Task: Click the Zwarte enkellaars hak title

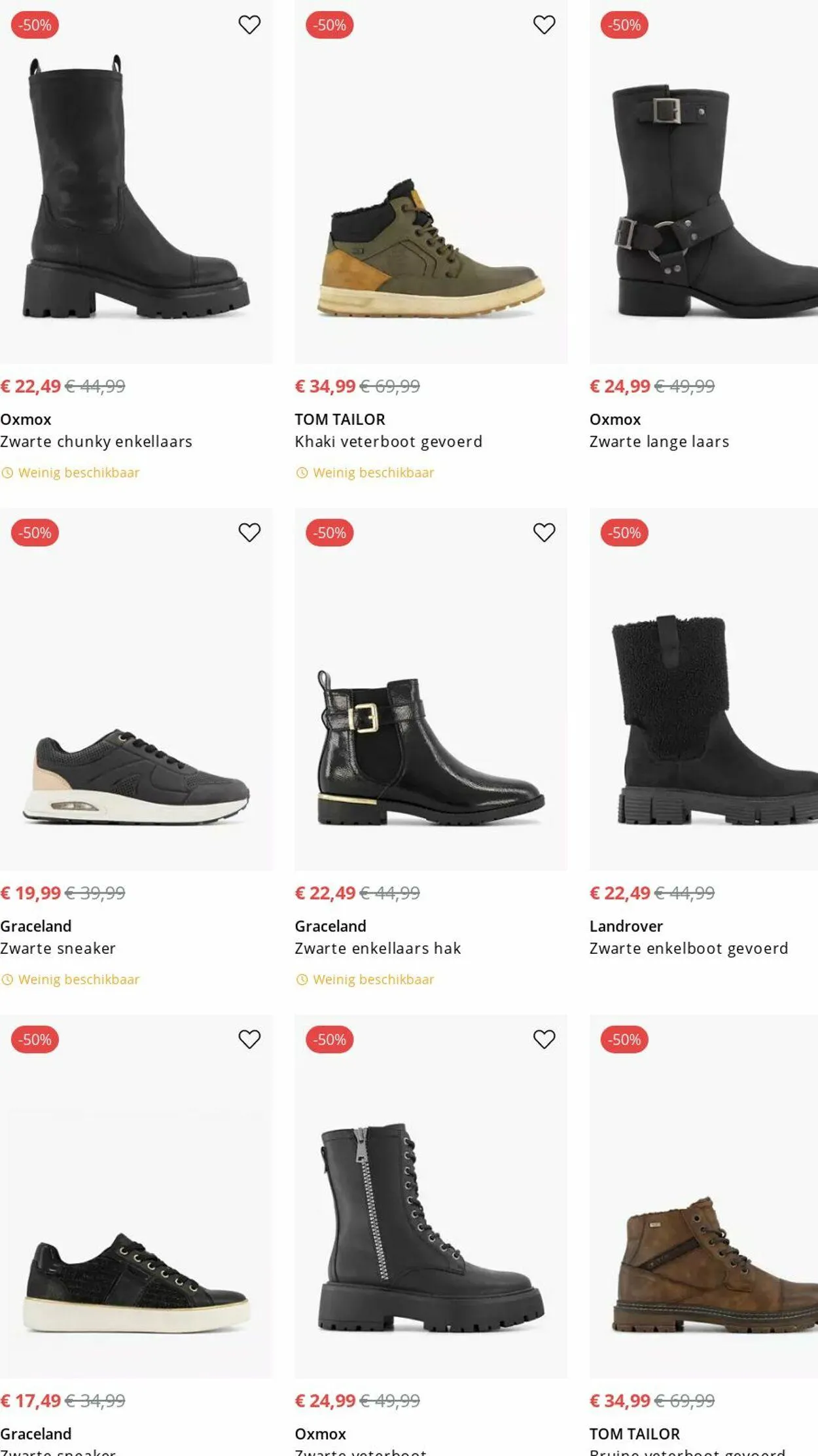Action: coord(378,949)
